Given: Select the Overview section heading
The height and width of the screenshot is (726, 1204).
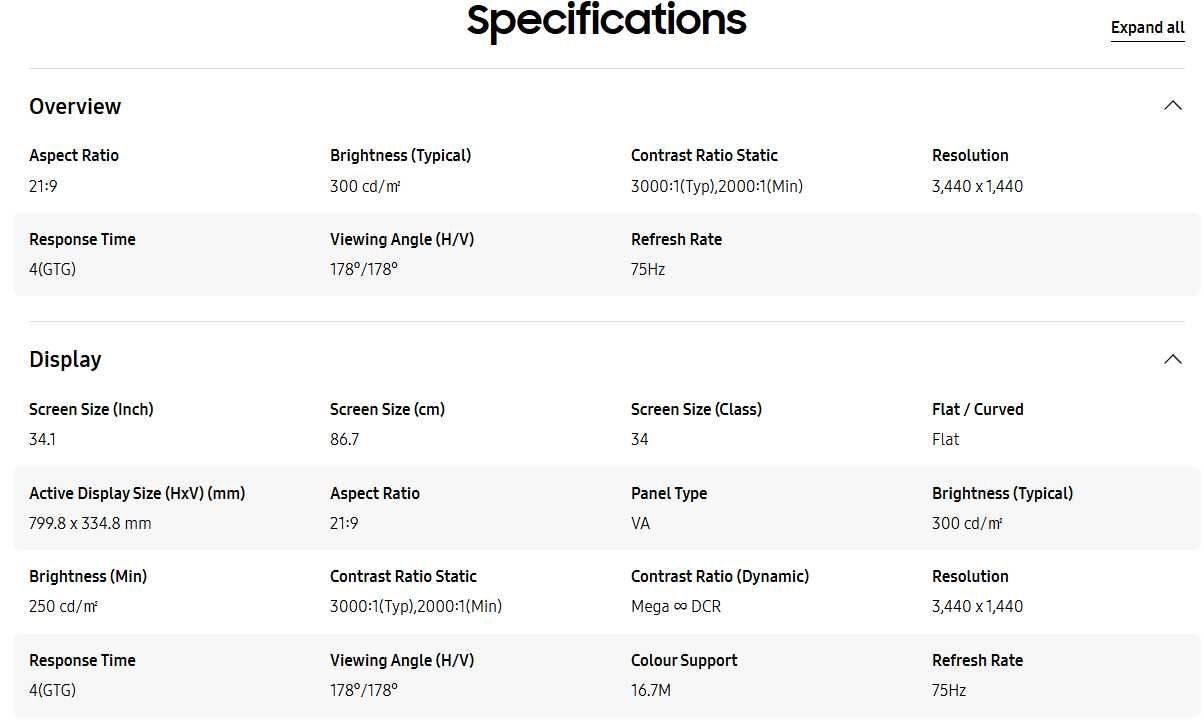Looking at the screenshot, I should pyautogui.click(x=75, y=106).
